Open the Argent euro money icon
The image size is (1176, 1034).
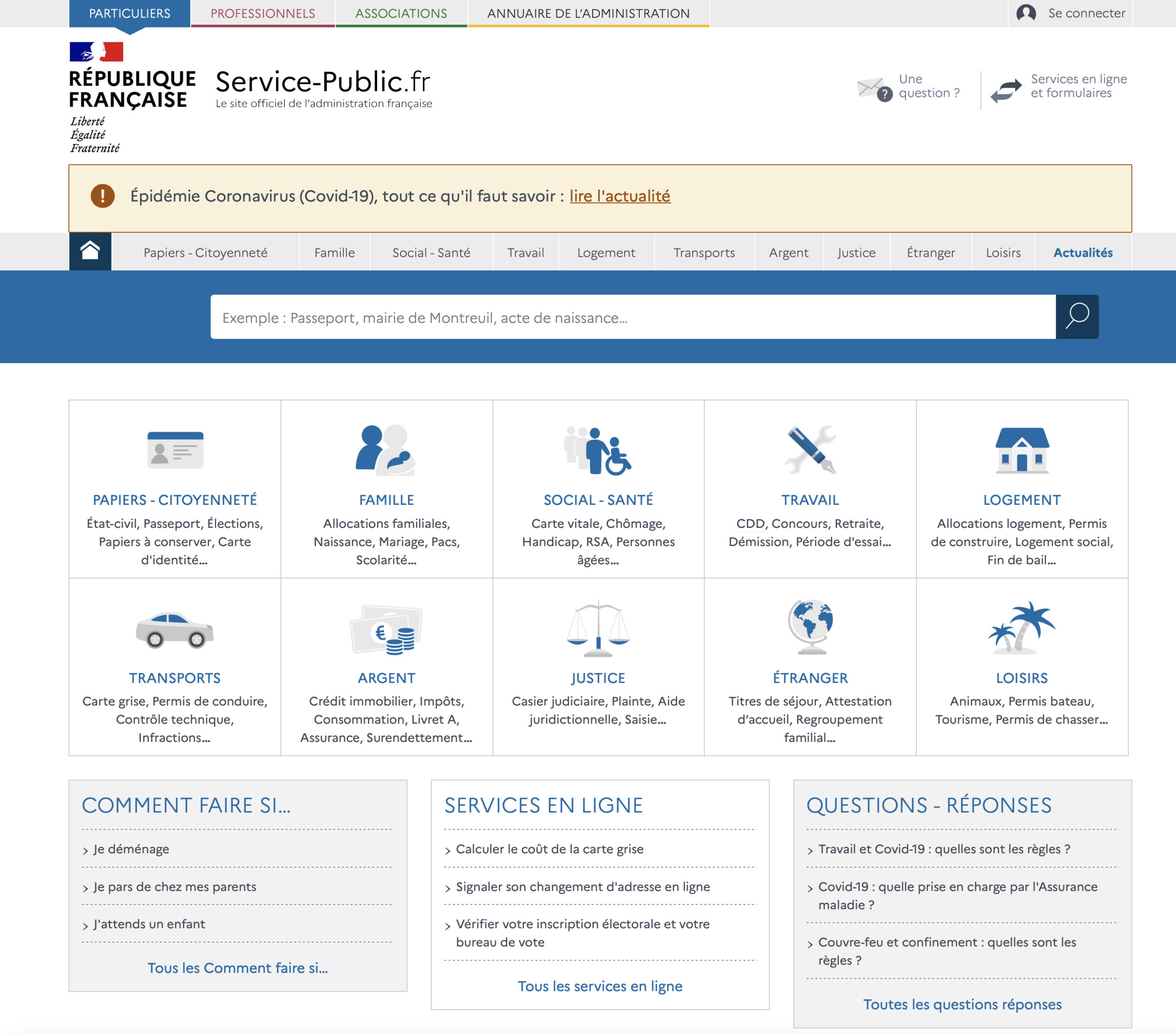(x=386, y=629)
